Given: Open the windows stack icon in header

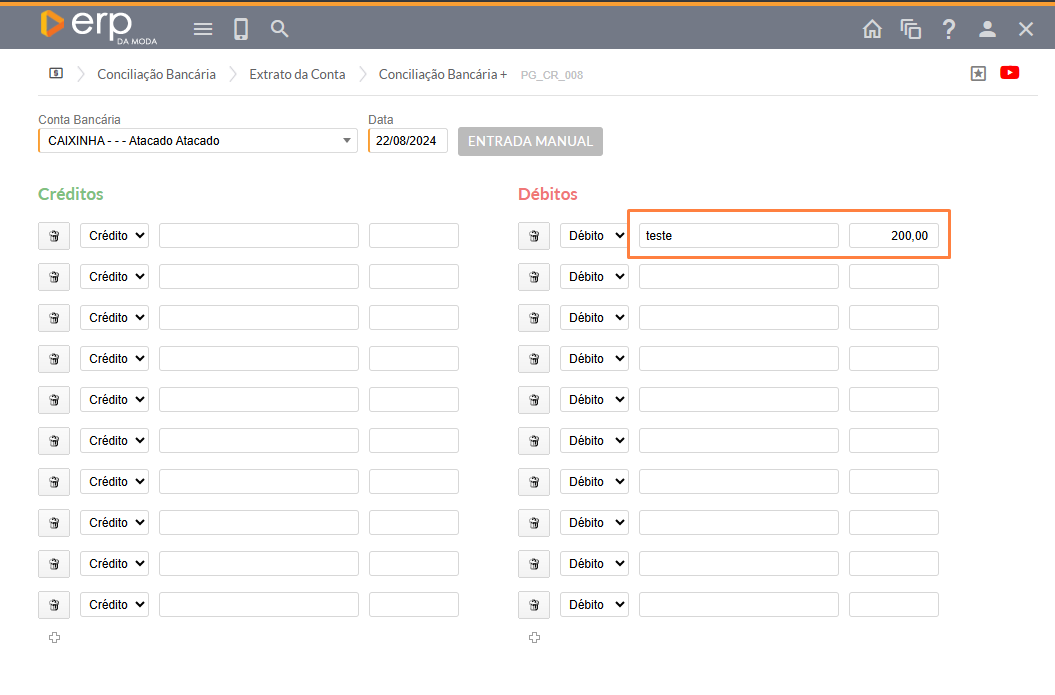Looking at the screenshot, I should tap(910, 29).
